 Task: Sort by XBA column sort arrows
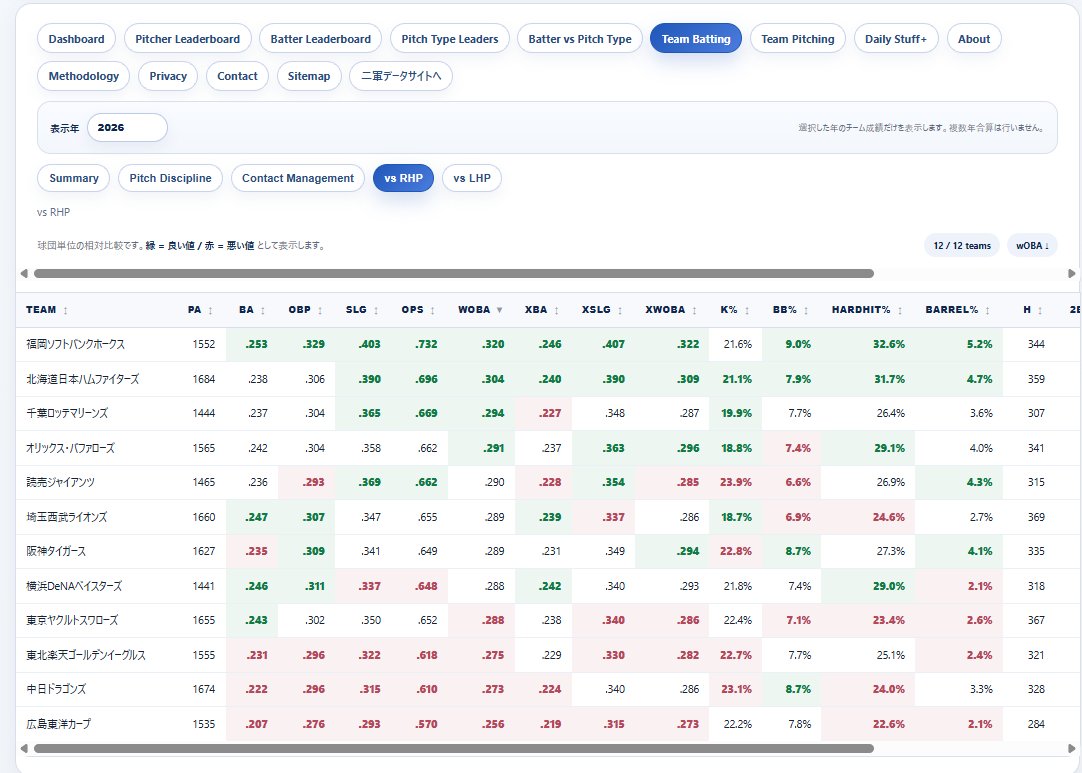coord(556,311)
